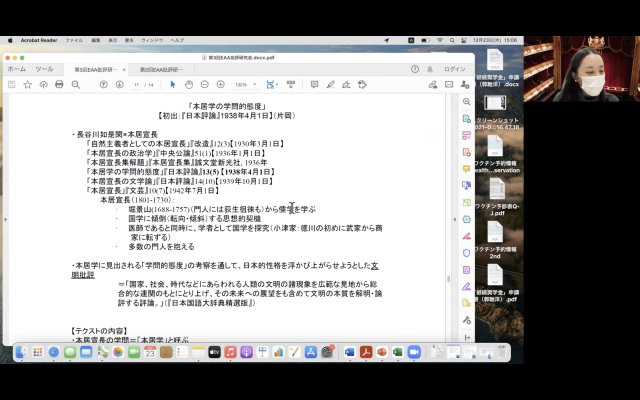
Task: Select the highlighter pen tool
Action: pos(331,84)
